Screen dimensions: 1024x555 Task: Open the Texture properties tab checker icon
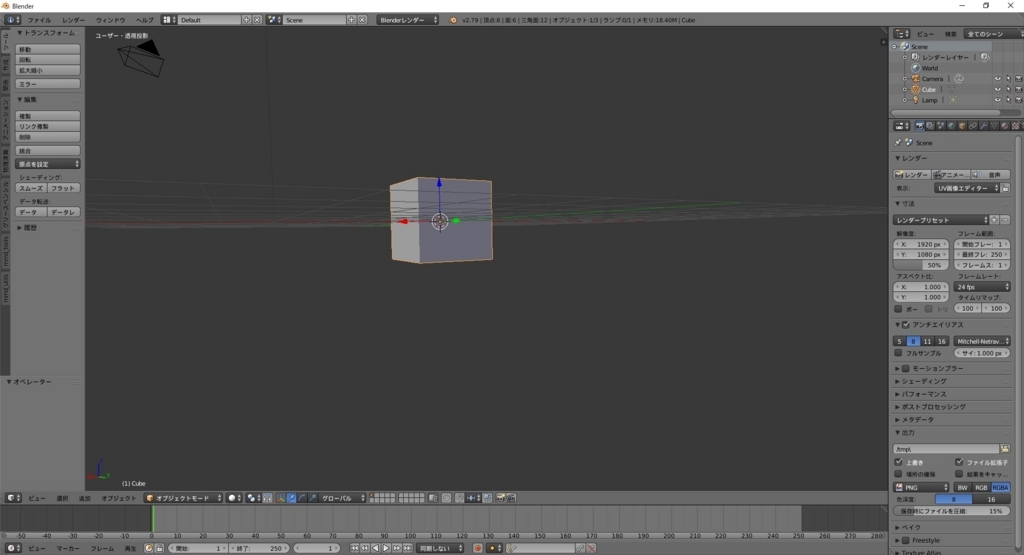1016,126
